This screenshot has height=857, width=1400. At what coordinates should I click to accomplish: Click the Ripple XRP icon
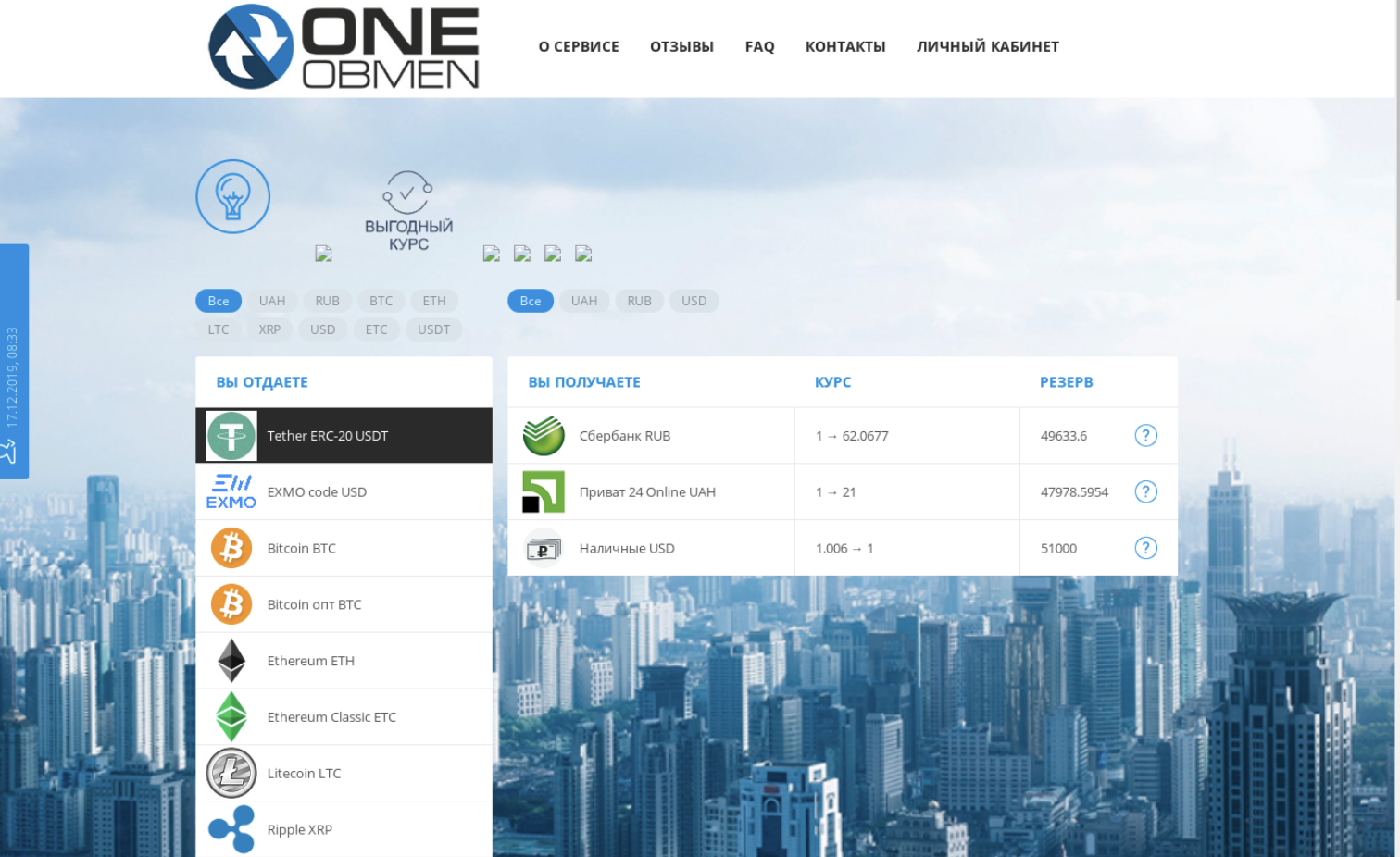click(x=231, y=829)
